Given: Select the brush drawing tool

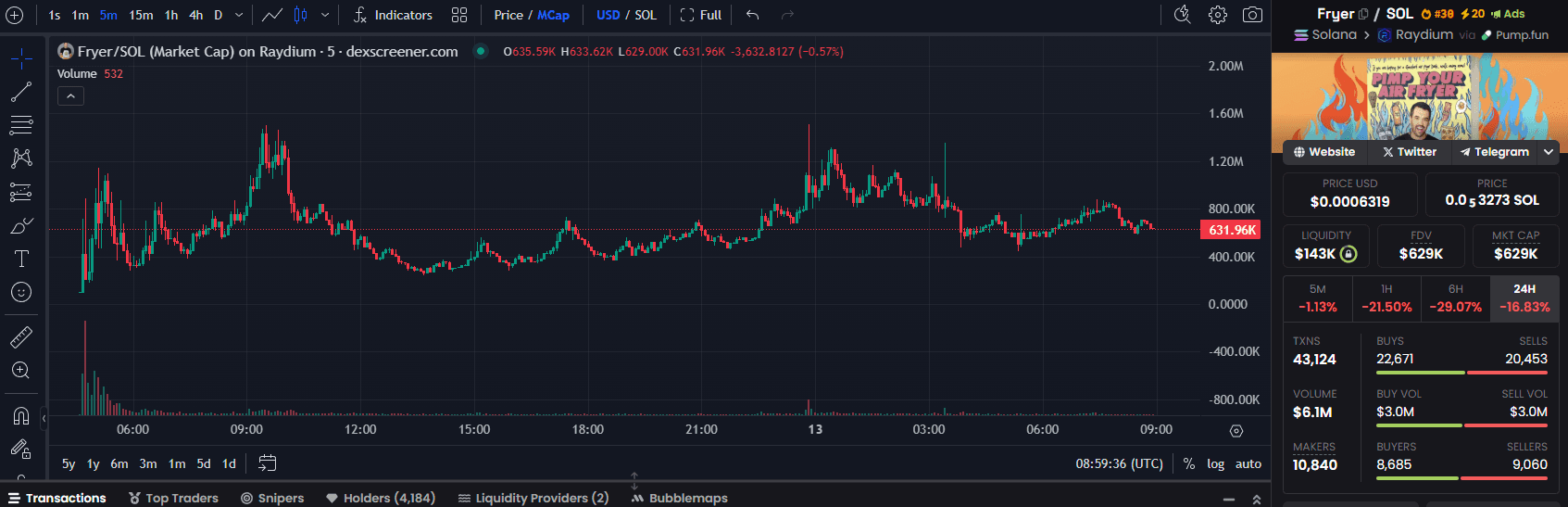Looking at the screenshot, I should [21, 225].
